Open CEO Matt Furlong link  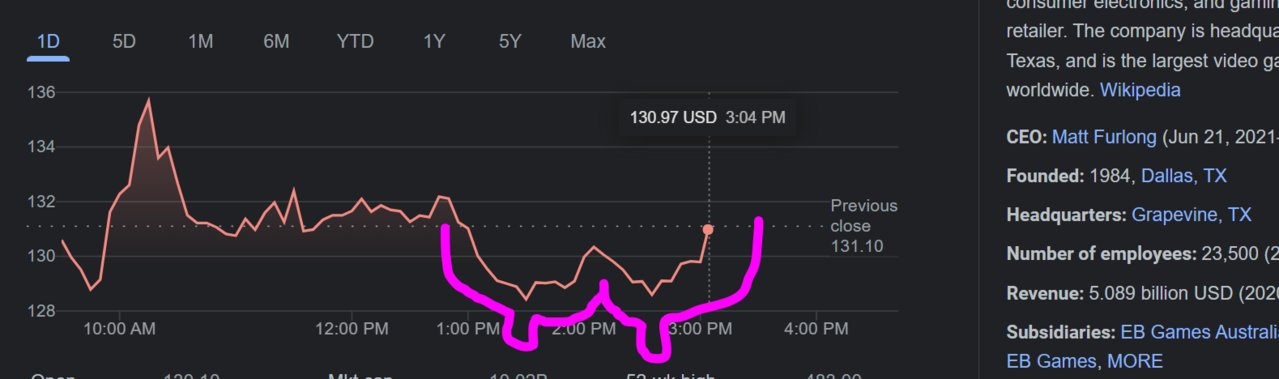point(1104,137)
